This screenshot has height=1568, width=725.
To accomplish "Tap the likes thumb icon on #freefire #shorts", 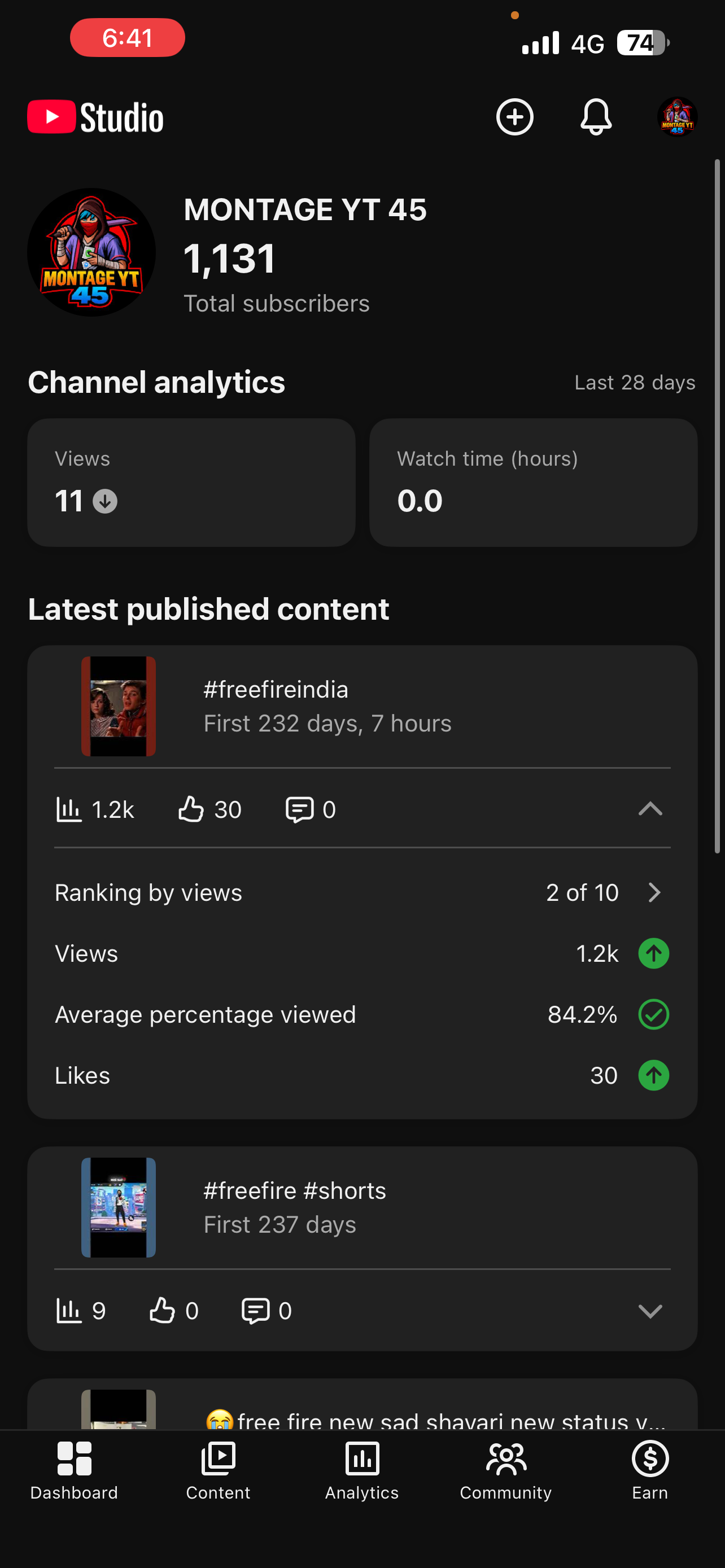I will pos(162,1311).
